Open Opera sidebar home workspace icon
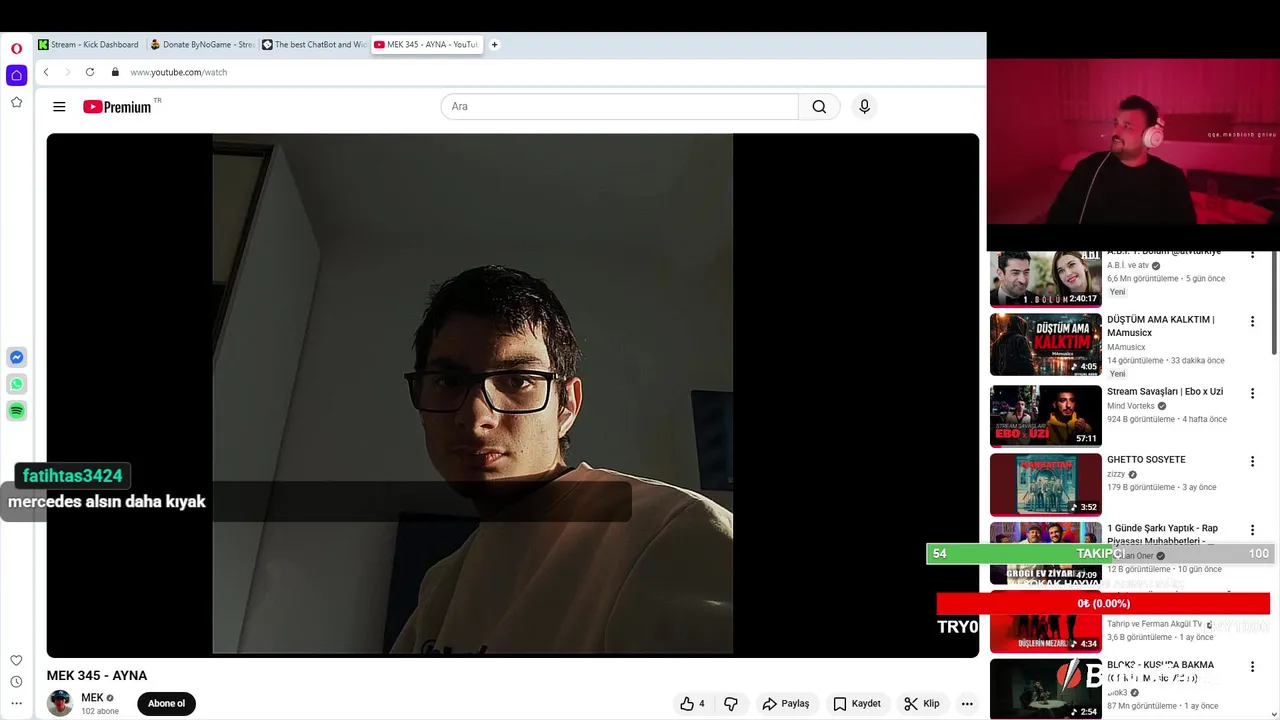The width and height of the screenshot is (1280, 720). pyautogui.click(x=16, y=75)
